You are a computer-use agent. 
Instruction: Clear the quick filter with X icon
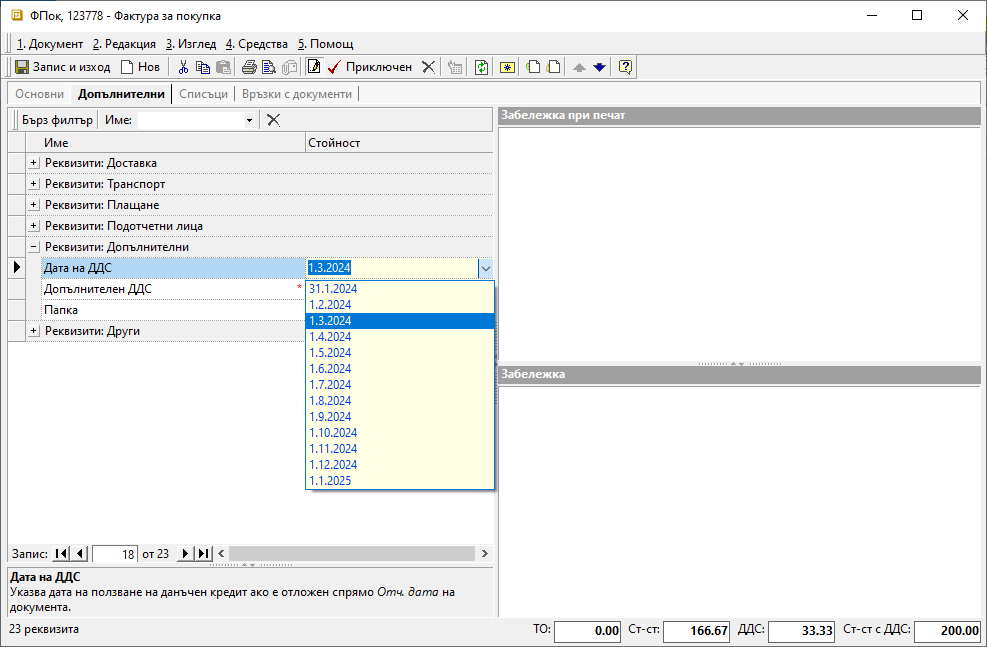click(273, 120)
